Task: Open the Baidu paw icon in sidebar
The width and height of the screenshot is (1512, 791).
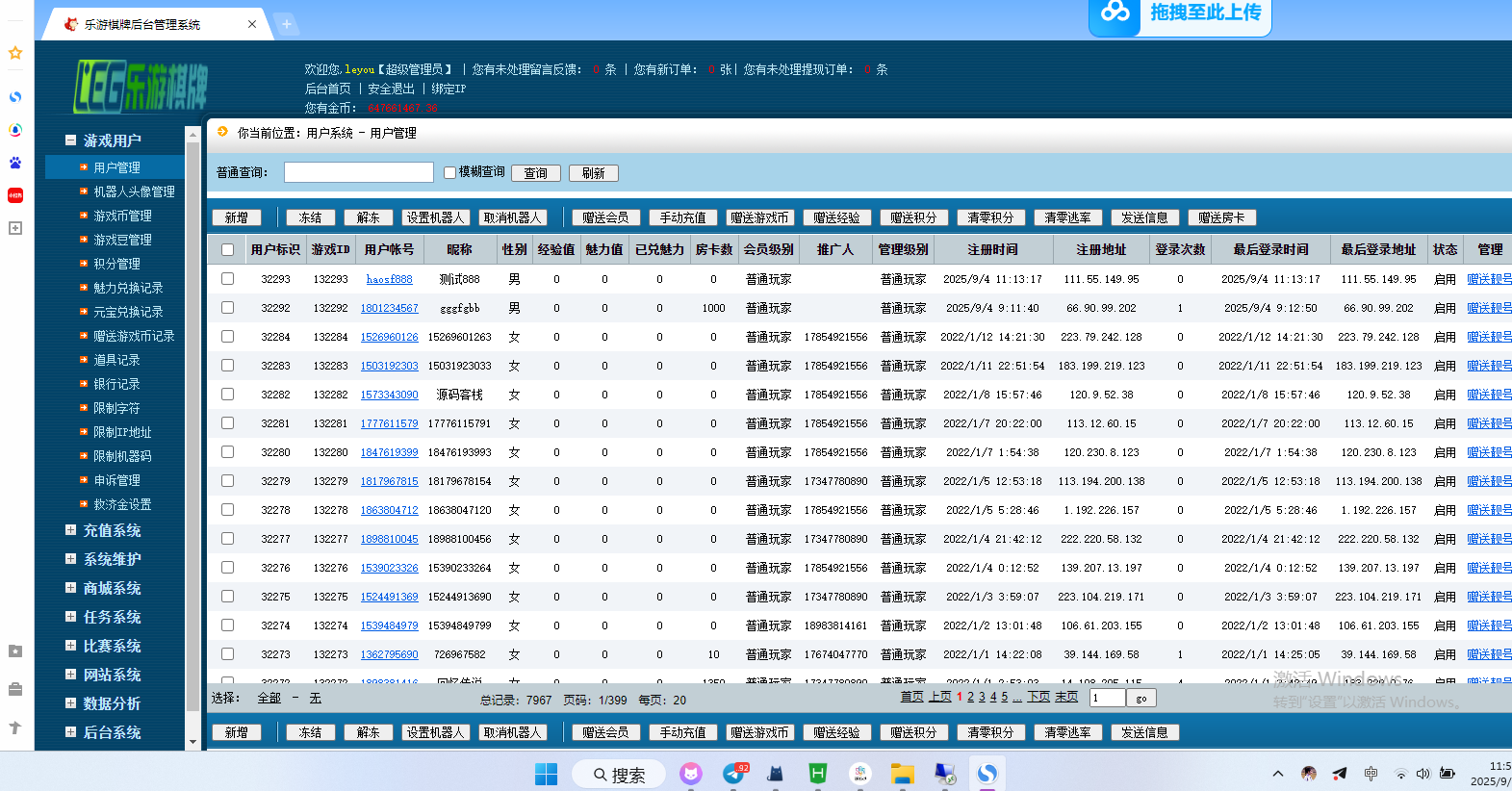Action: coord(15,163)
